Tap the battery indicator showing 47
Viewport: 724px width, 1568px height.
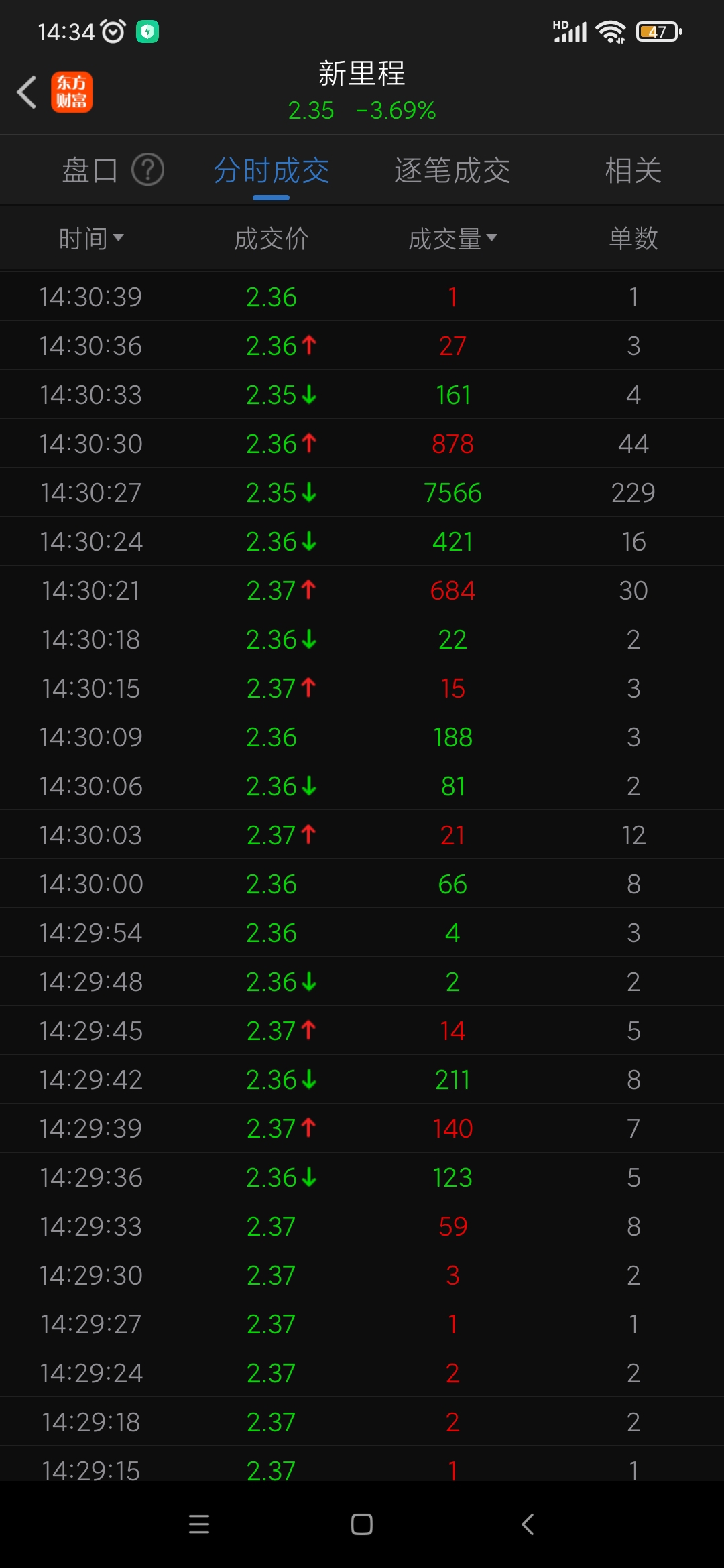click(x=659, y=31)
